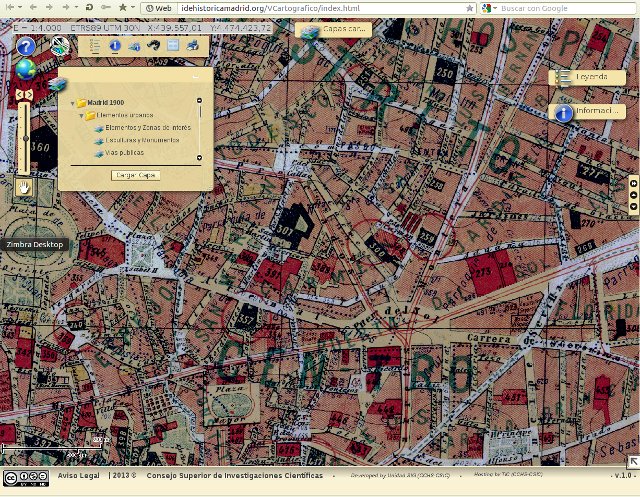This screenshot has width=640, height=497.
Task: Click the binoculars search icon
Action: [154, 46]
